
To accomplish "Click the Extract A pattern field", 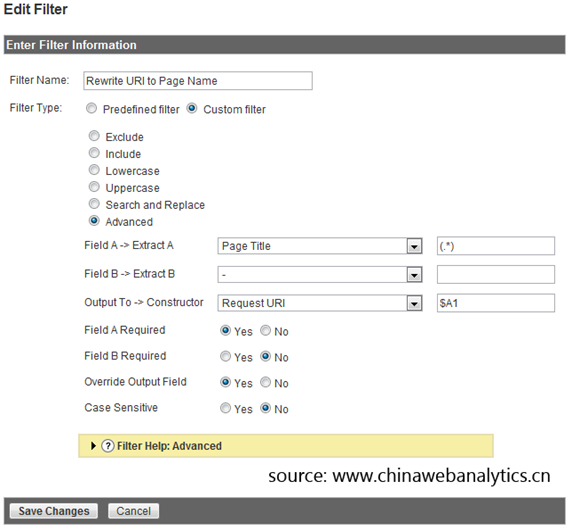I will [496, 246].
